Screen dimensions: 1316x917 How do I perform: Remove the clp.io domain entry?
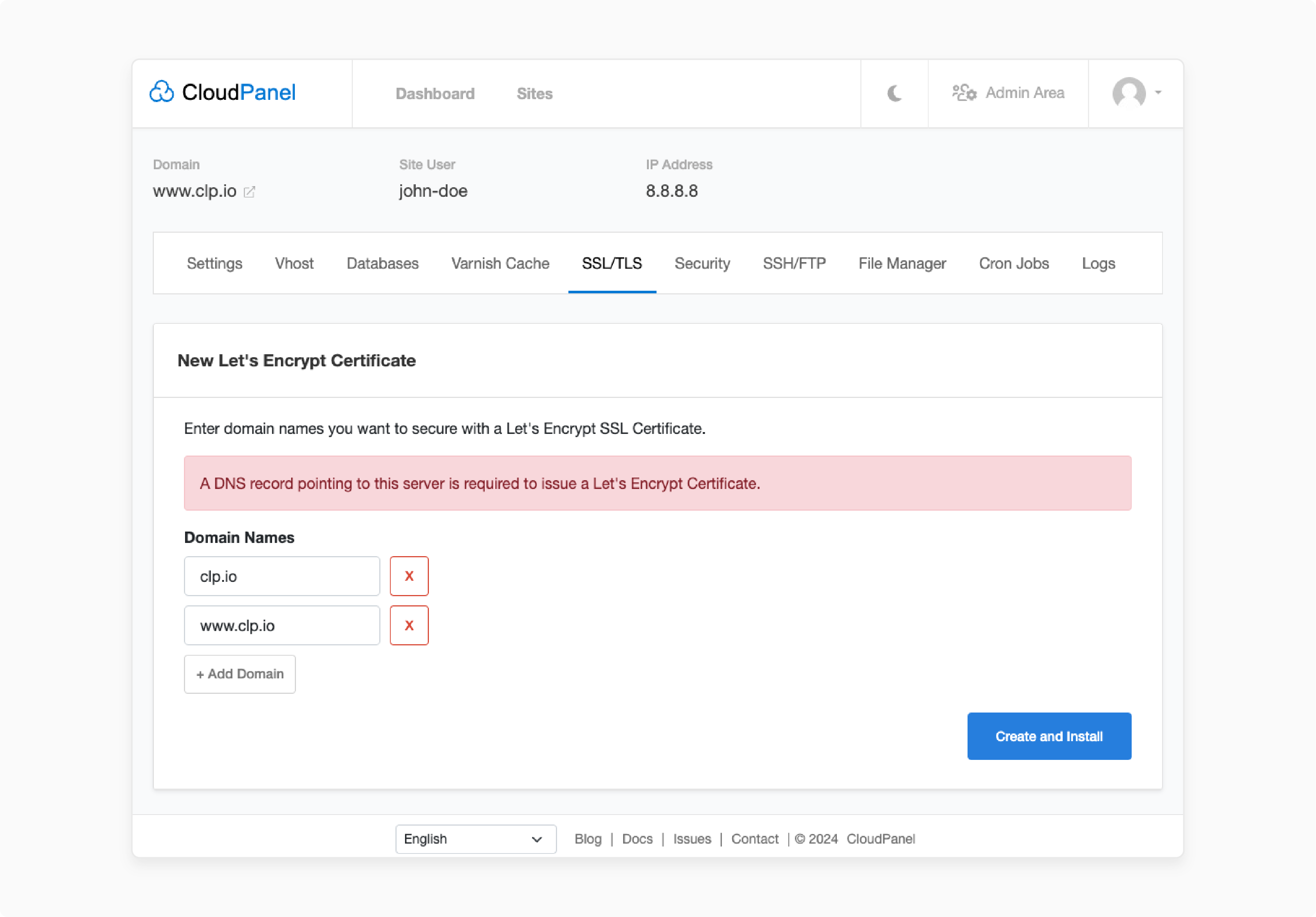(409, 576)
